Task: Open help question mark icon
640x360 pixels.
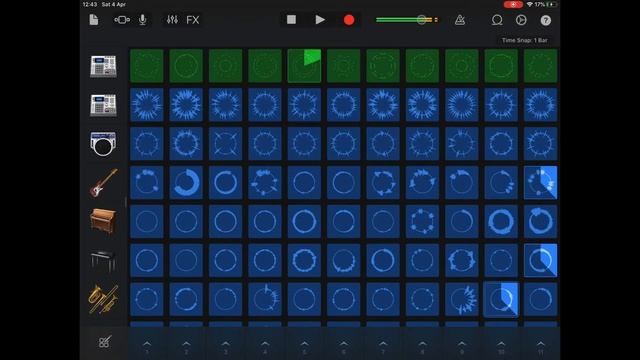Action: (546, 20)
